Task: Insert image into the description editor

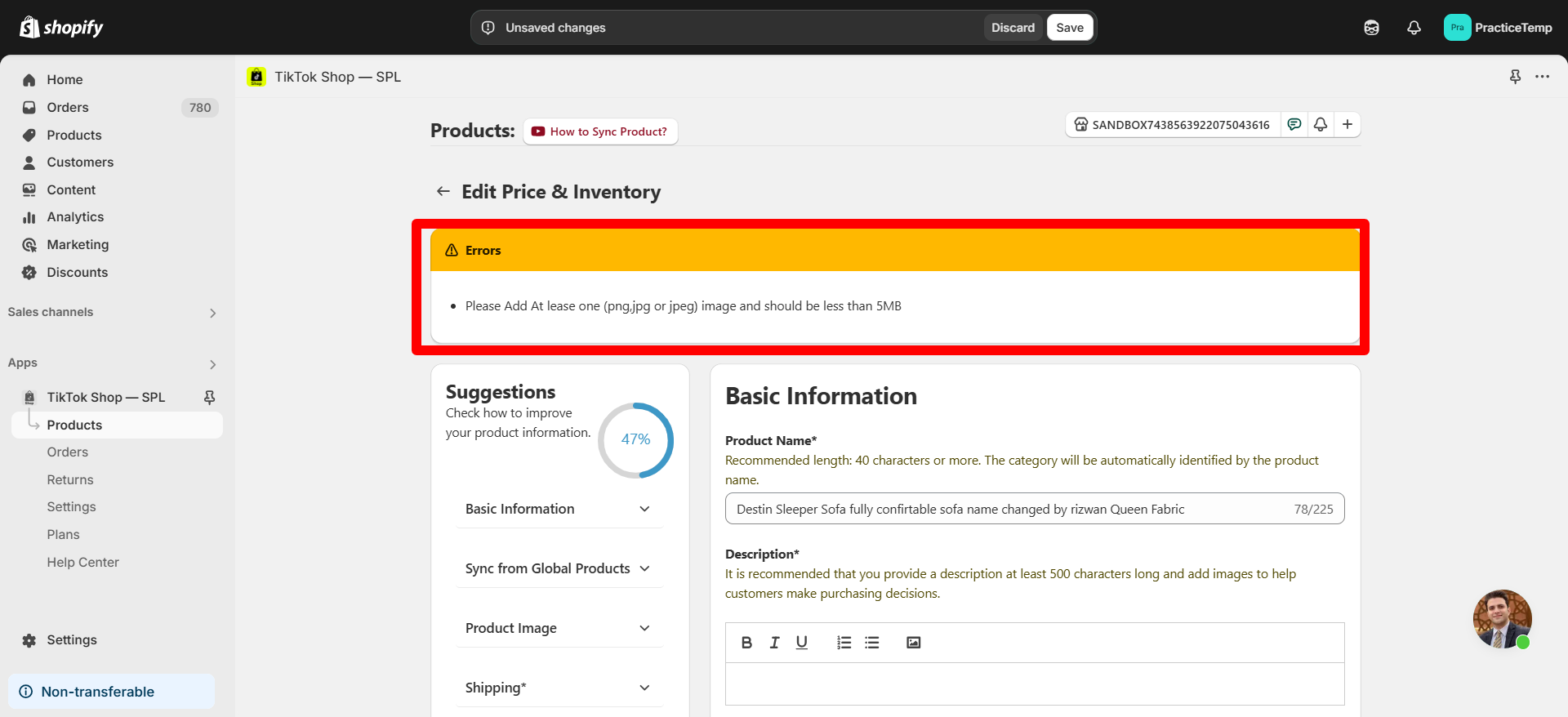Action: point(914,643)
